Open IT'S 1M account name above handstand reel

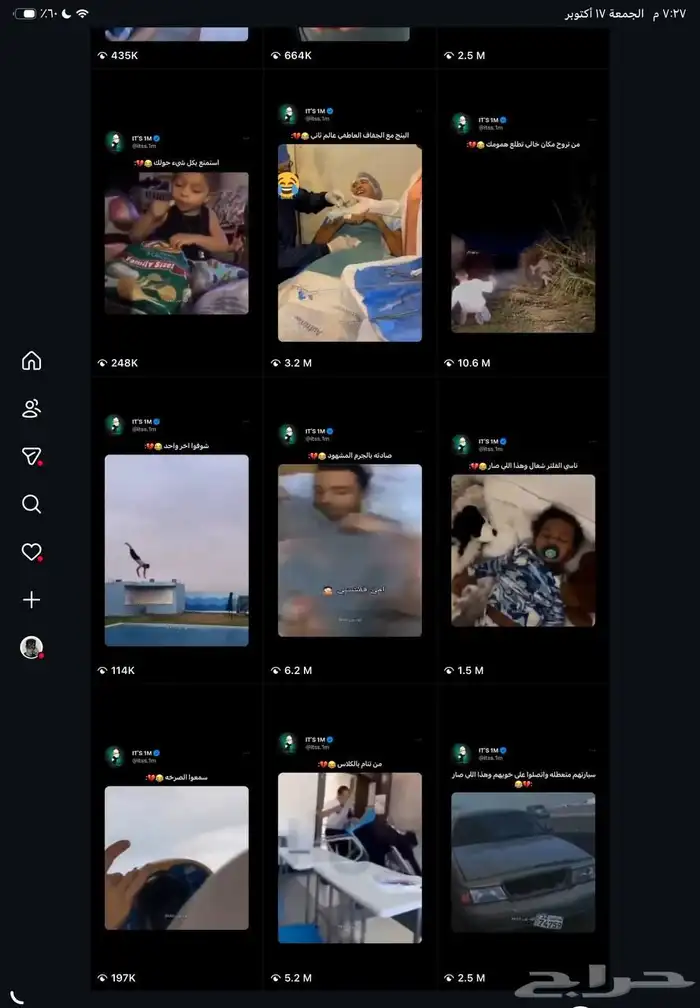[143, 420]
